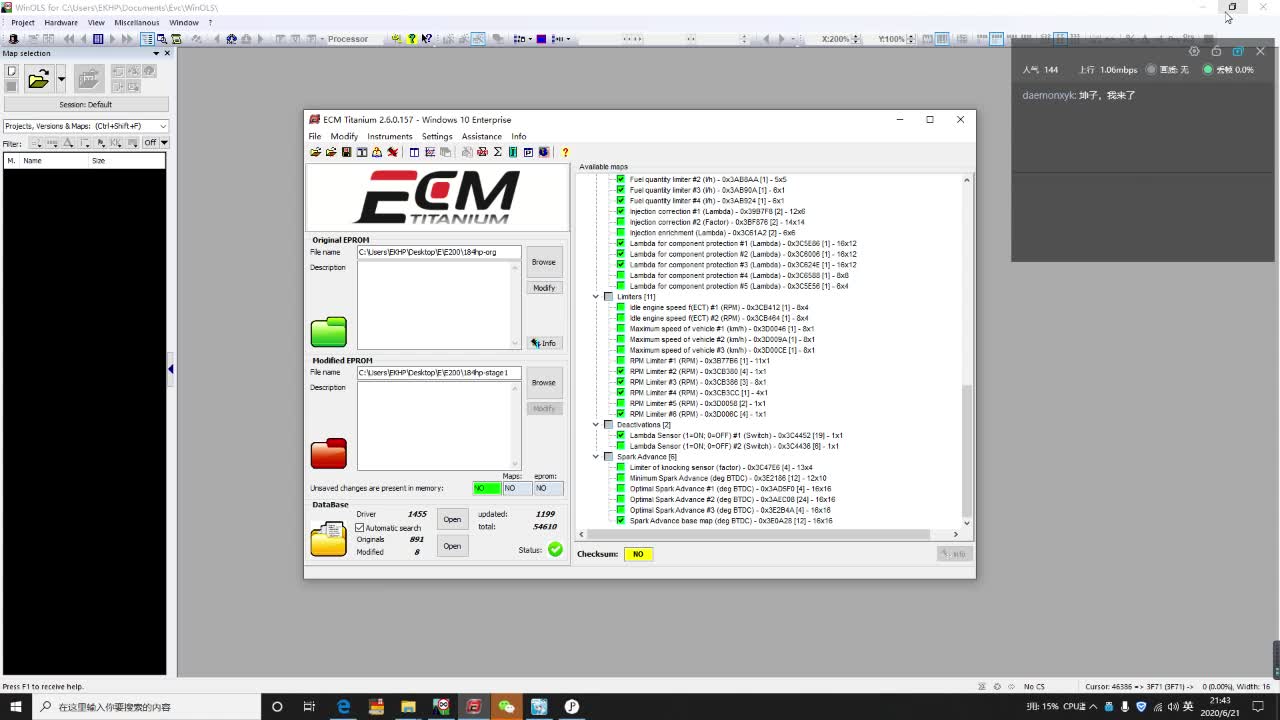Open Microsoft Edge from the taskbar

tap(343, 707)
